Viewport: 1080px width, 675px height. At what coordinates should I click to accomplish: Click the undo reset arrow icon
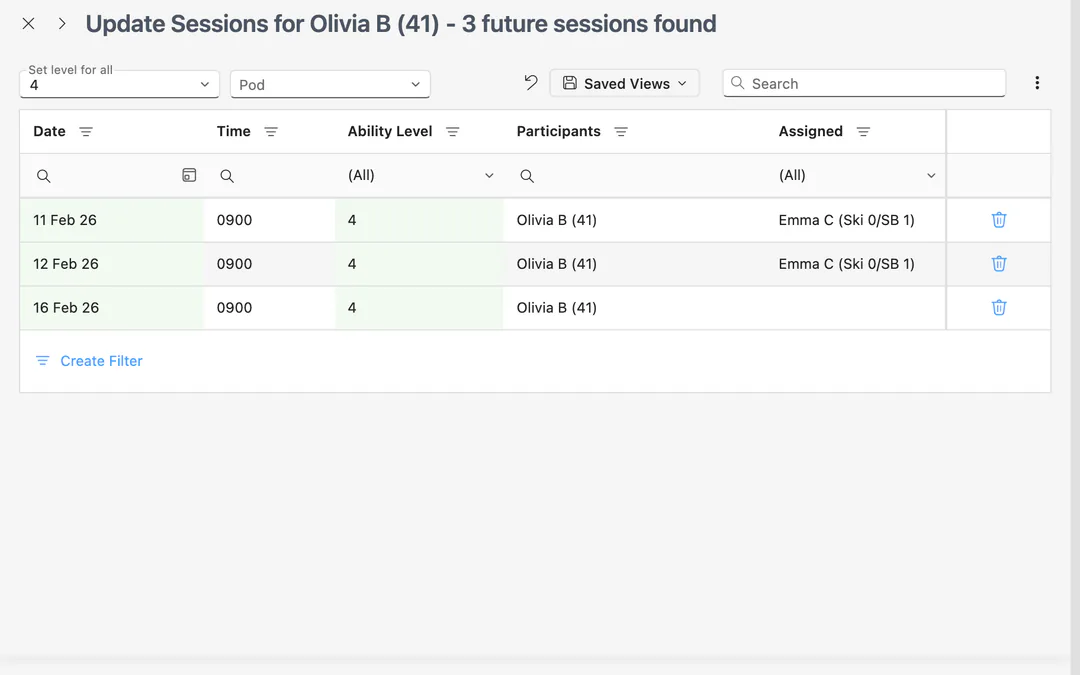[530, 83]
